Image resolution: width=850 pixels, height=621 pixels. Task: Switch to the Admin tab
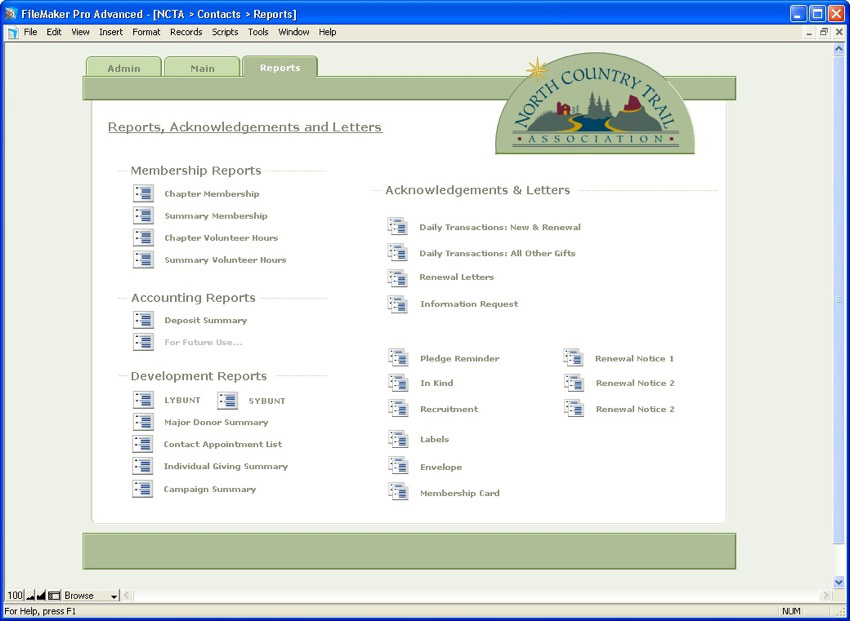(124, 68)
